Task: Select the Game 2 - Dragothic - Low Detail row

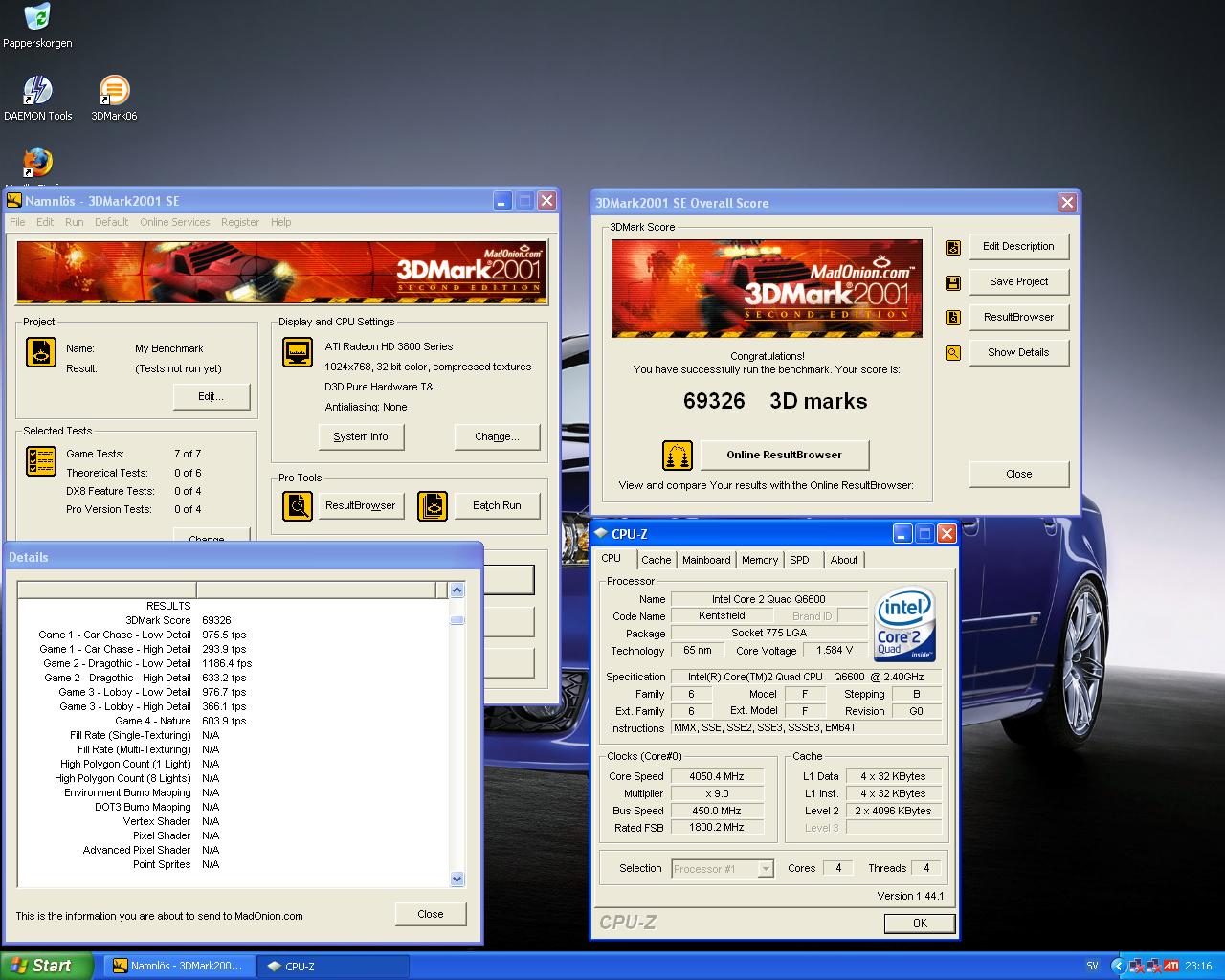Action: 233,663
